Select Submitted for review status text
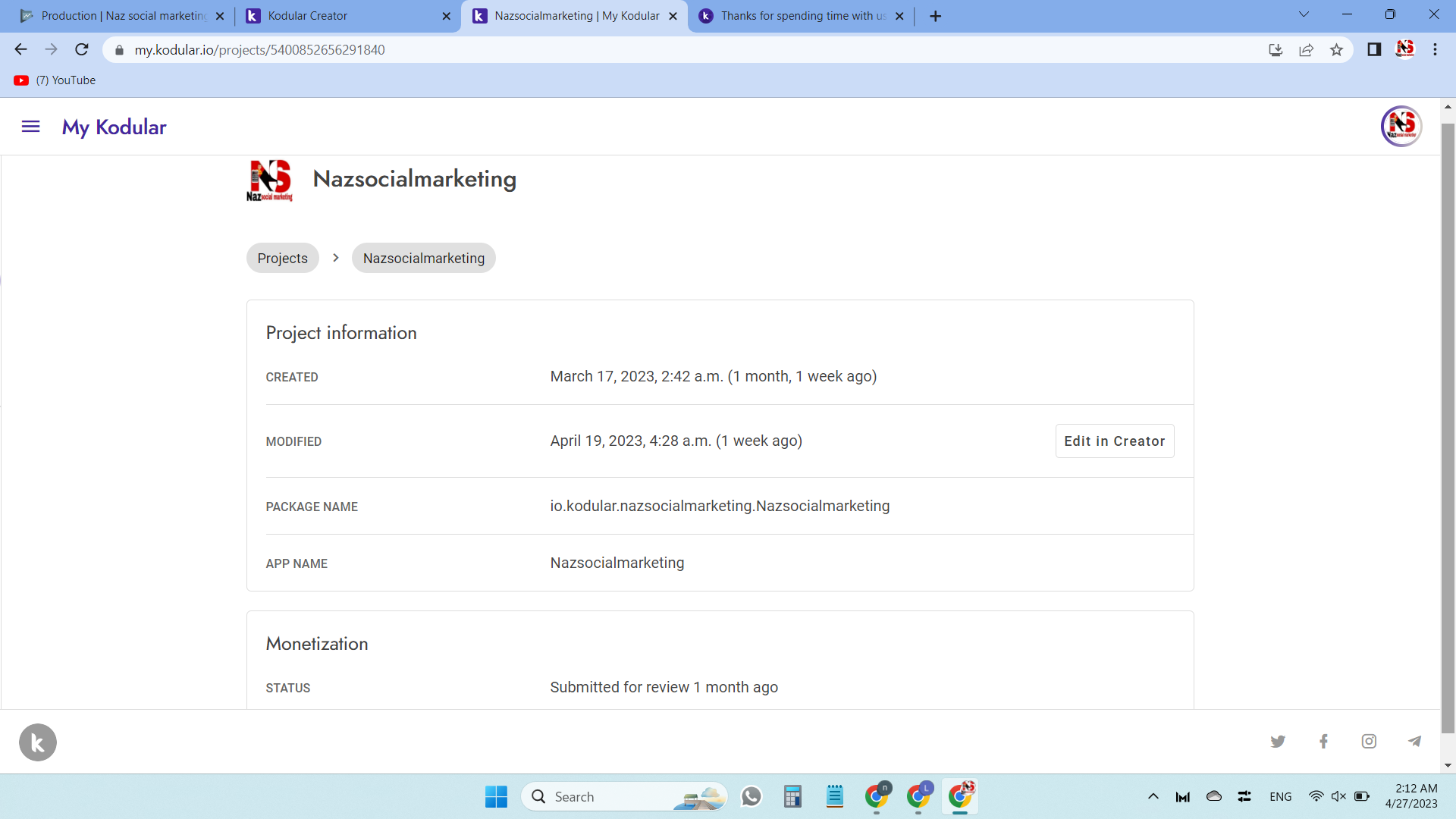1456x819 pixels. (664, 688)
